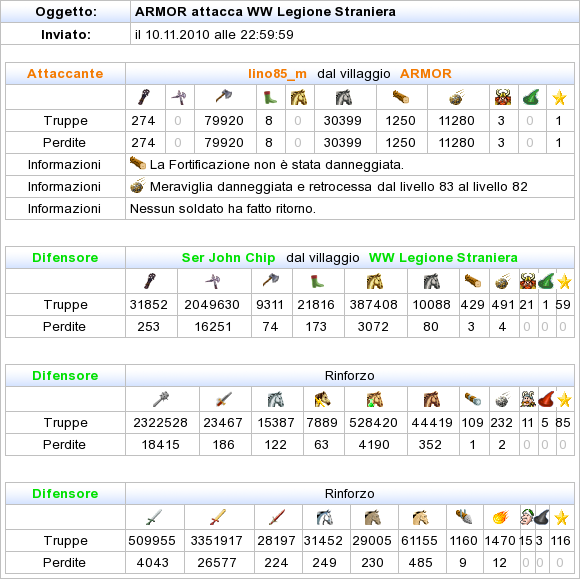580x579 pixels.
Task: Click red hat Settler icon in first Rinforzo
Action: click(x=546, y=399)
